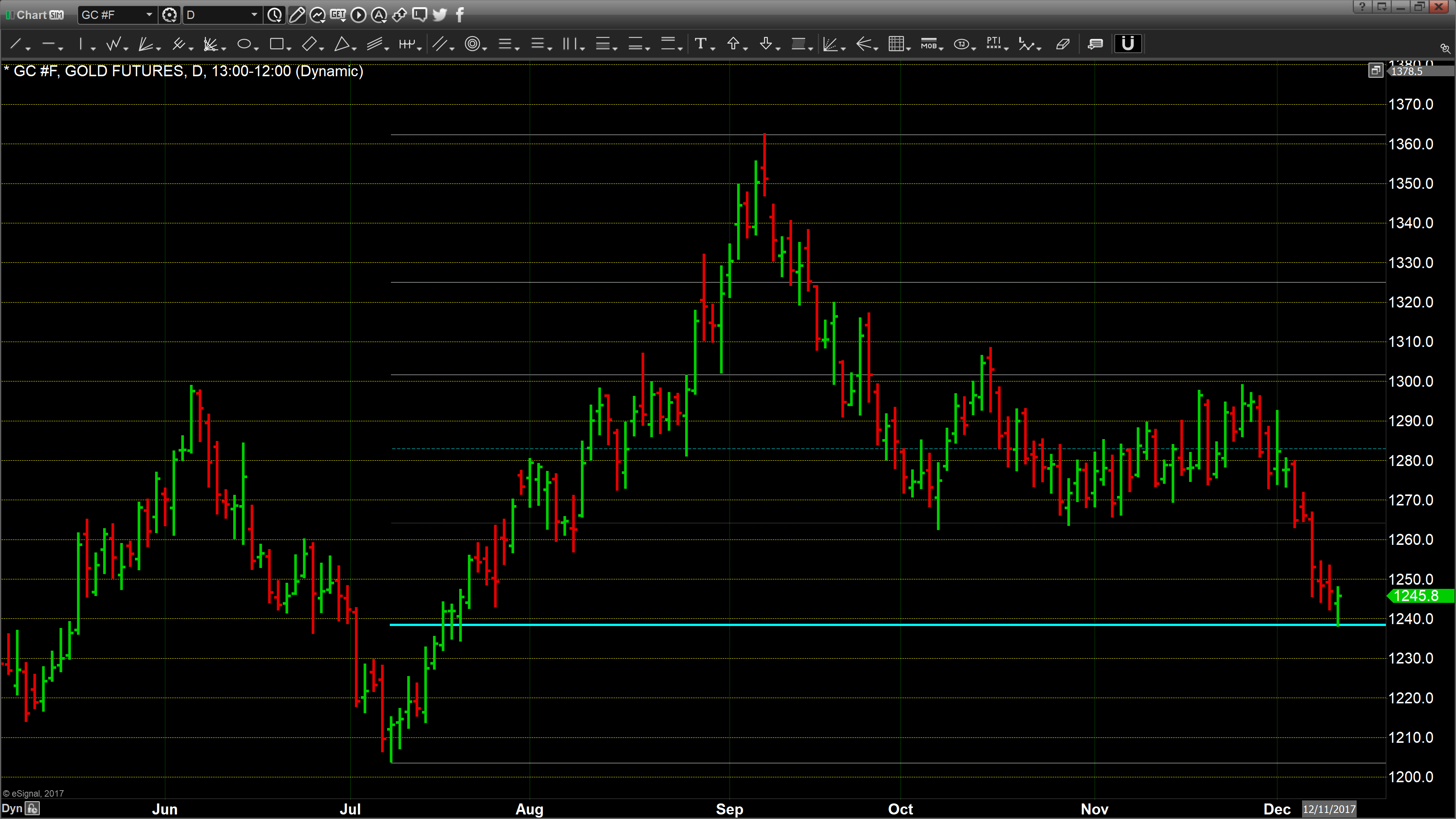Click the MOB study tool
Image resolution: width=1456 pixels, height=819 pixels.
(929, 44)
